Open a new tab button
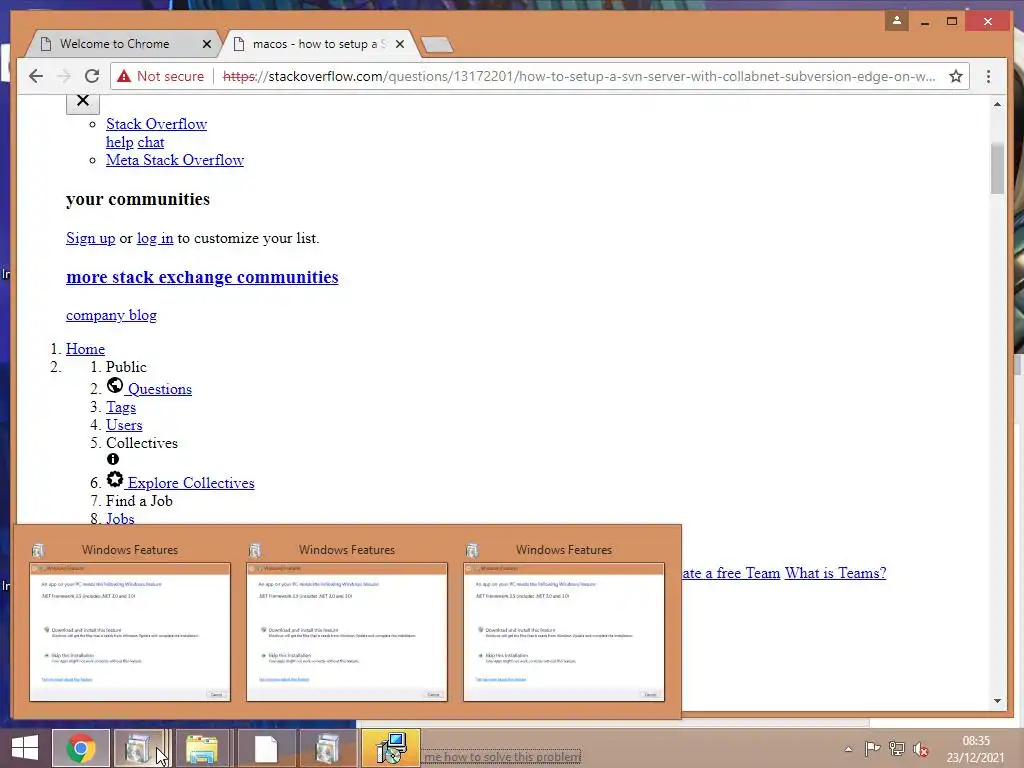The height and width of the screenshot is (768, 1024). (x=437, y=44)
